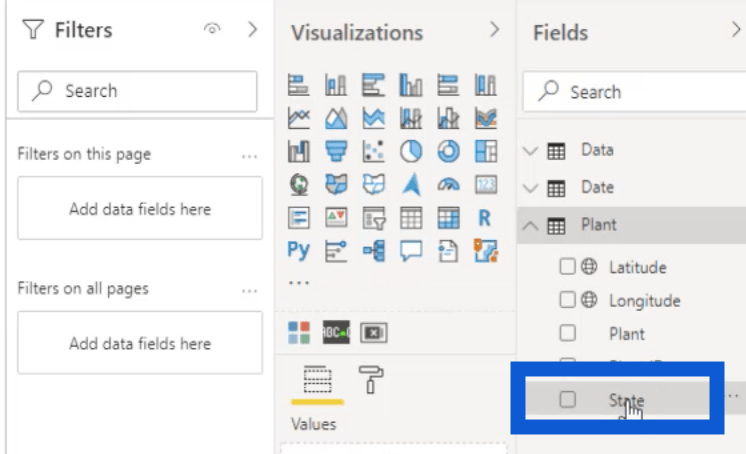This screenshot has width=746, height=454.
Task: Tick the Latitude field checkbox
Action: click(567, 267)
